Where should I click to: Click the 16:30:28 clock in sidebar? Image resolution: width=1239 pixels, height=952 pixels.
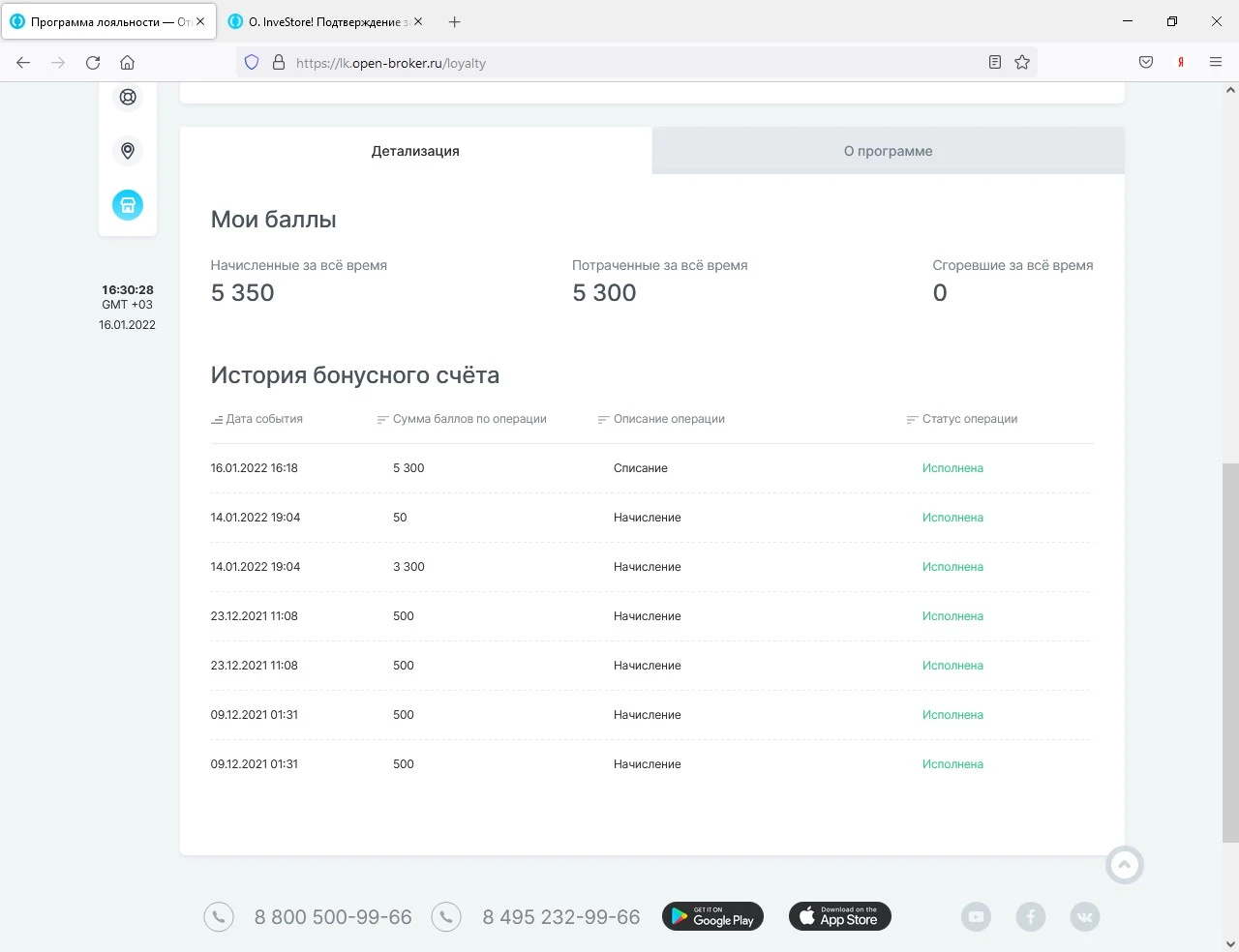(128, 289)
